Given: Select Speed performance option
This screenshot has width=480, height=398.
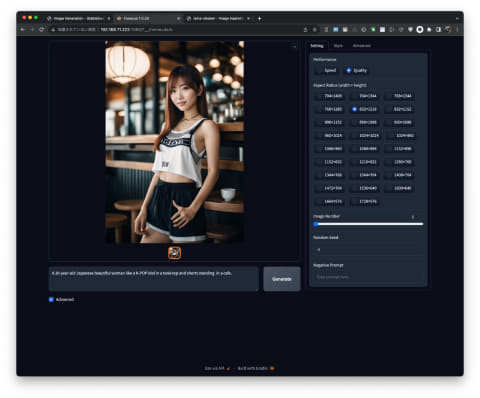Looking at the screenshot, I should click(326, 70).
